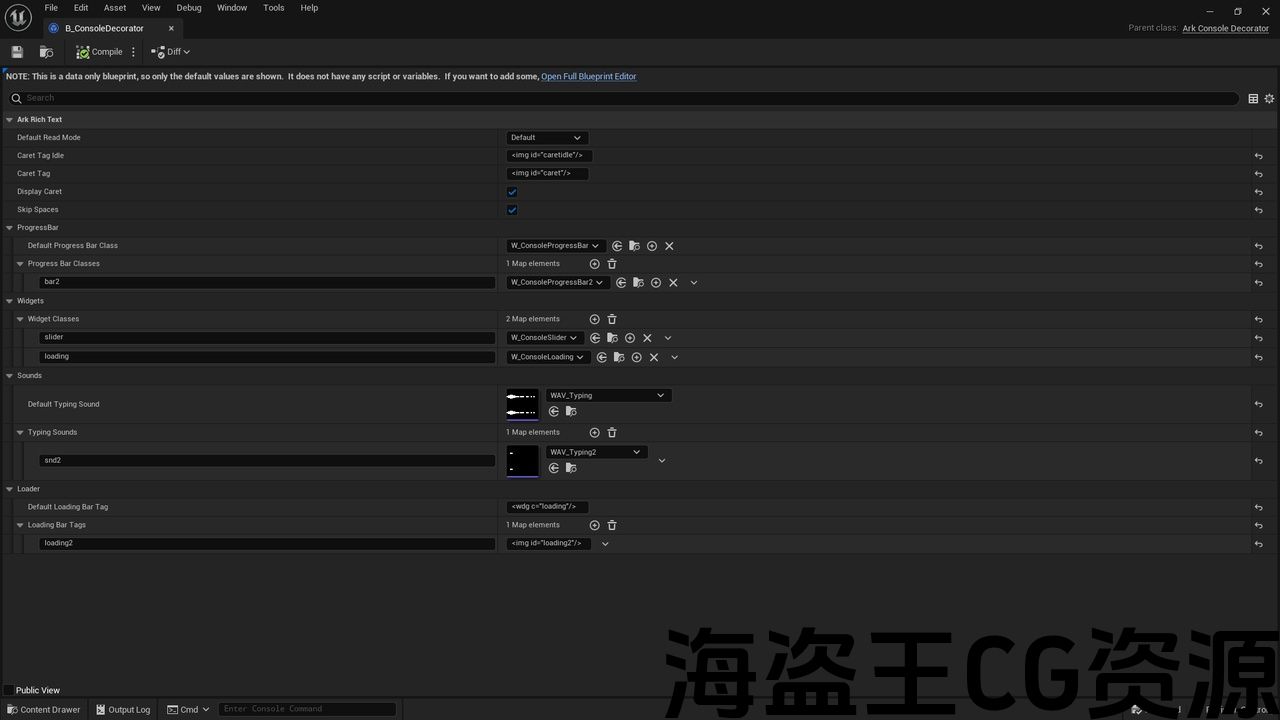Open the Default Read Mode dropdown

(x=547, y=138)
